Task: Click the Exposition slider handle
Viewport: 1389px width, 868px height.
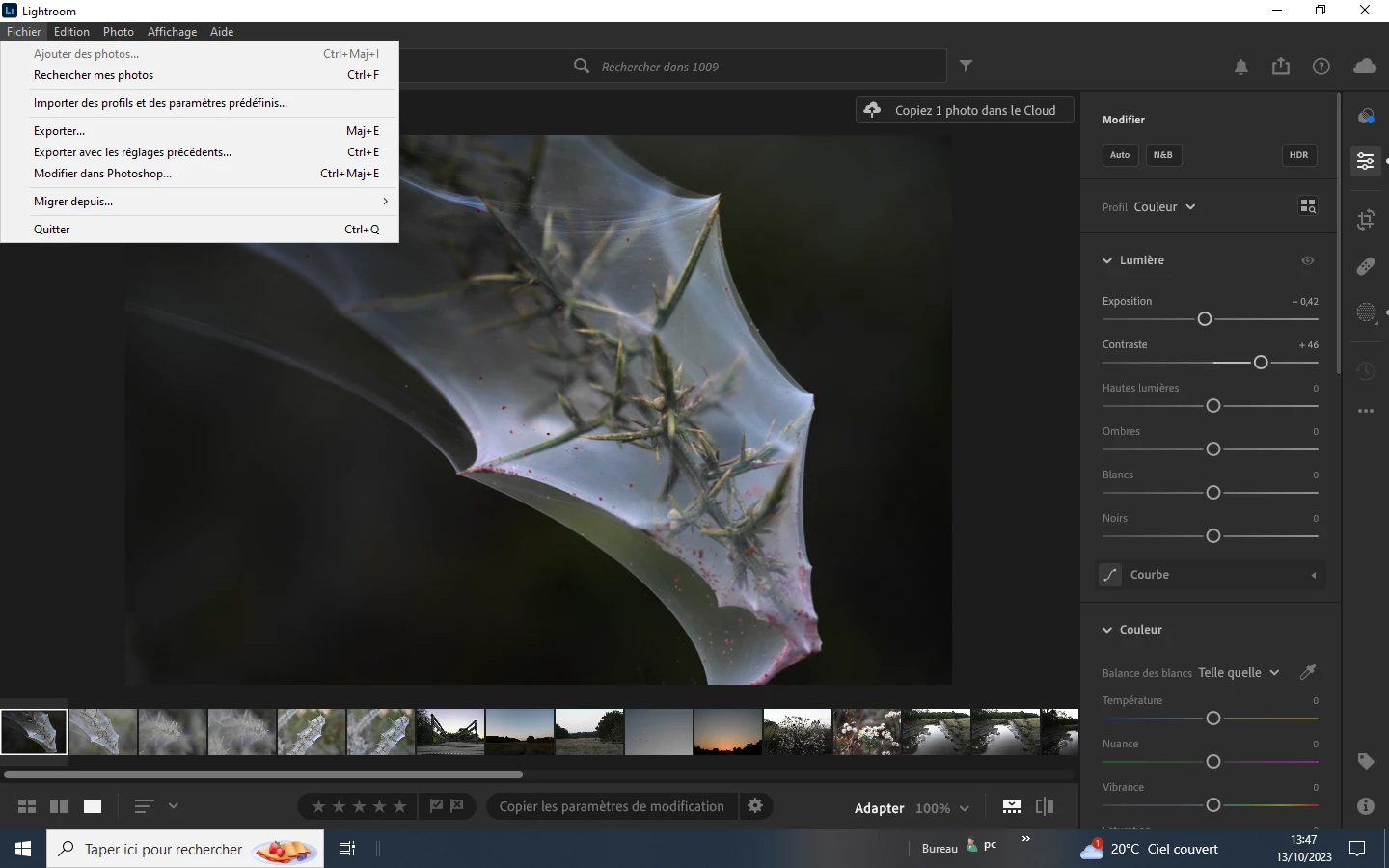Action: pyautogui.click(x=1205, y=319)
